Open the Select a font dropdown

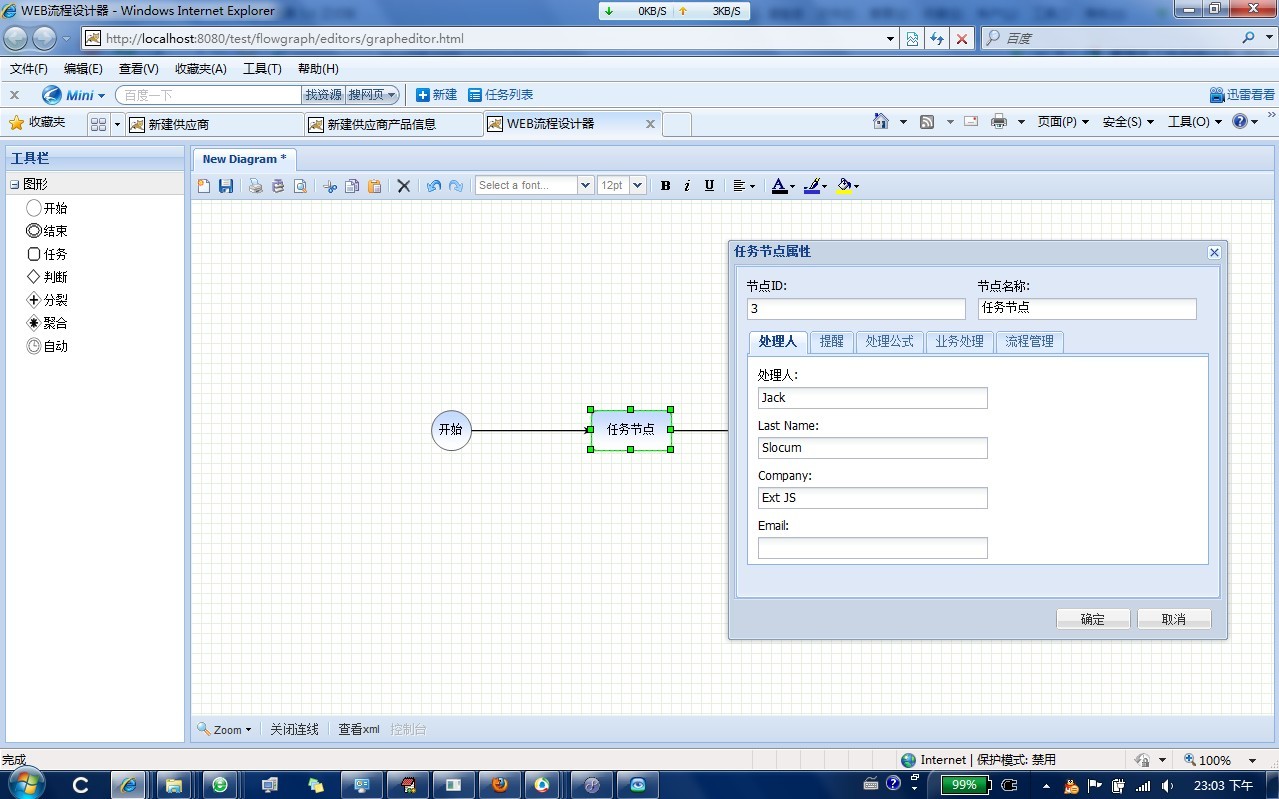[585, 184]
